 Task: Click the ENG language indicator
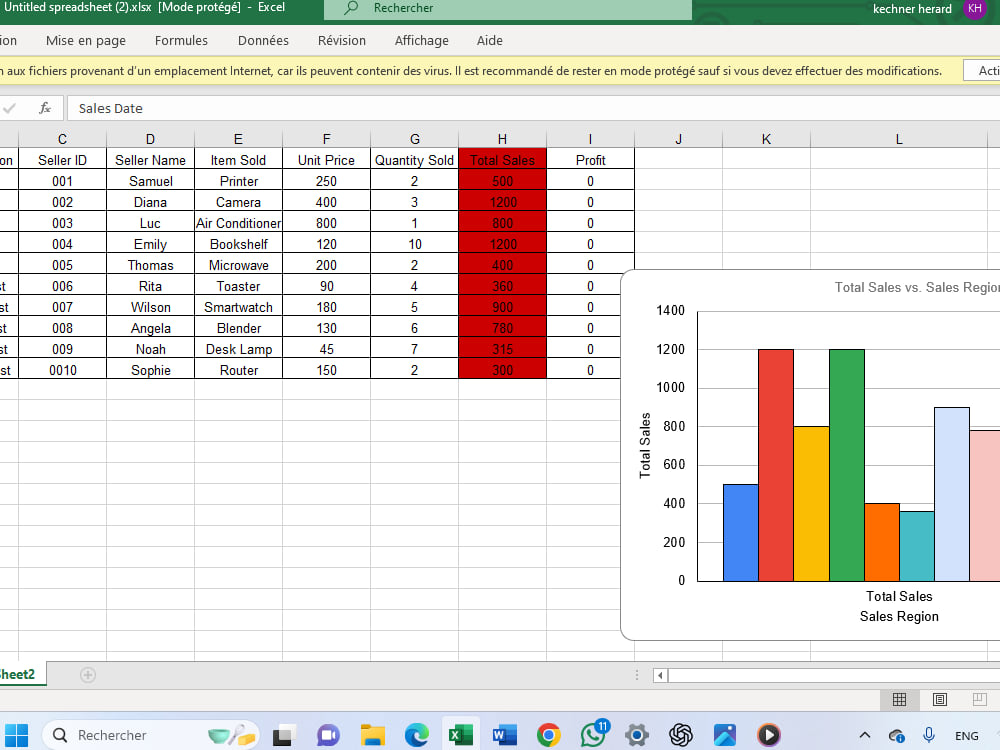pyautogui.click(x=966, y=736)
